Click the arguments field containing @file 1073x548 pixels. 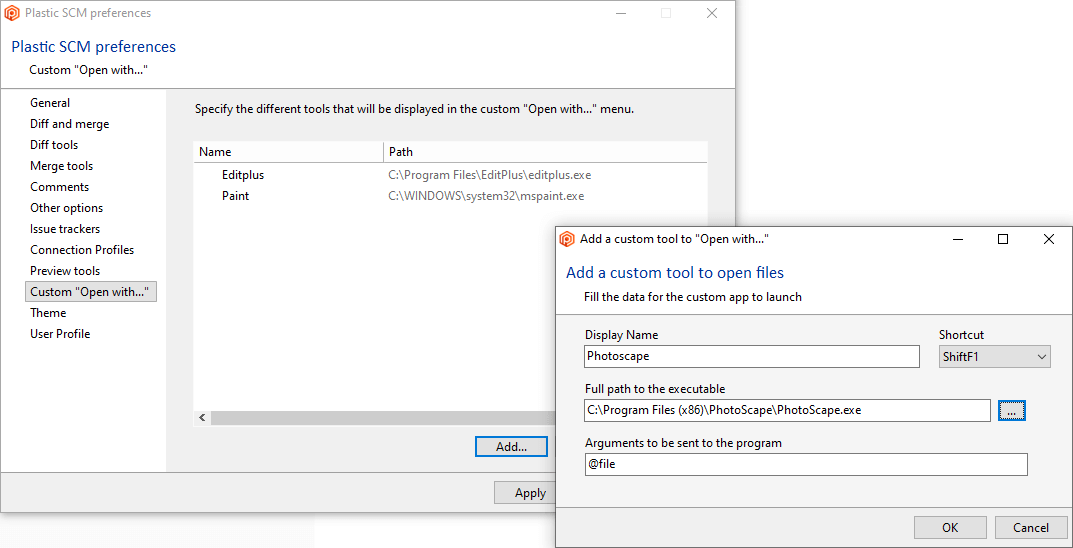pyautogui.click(x=806, y=464)
